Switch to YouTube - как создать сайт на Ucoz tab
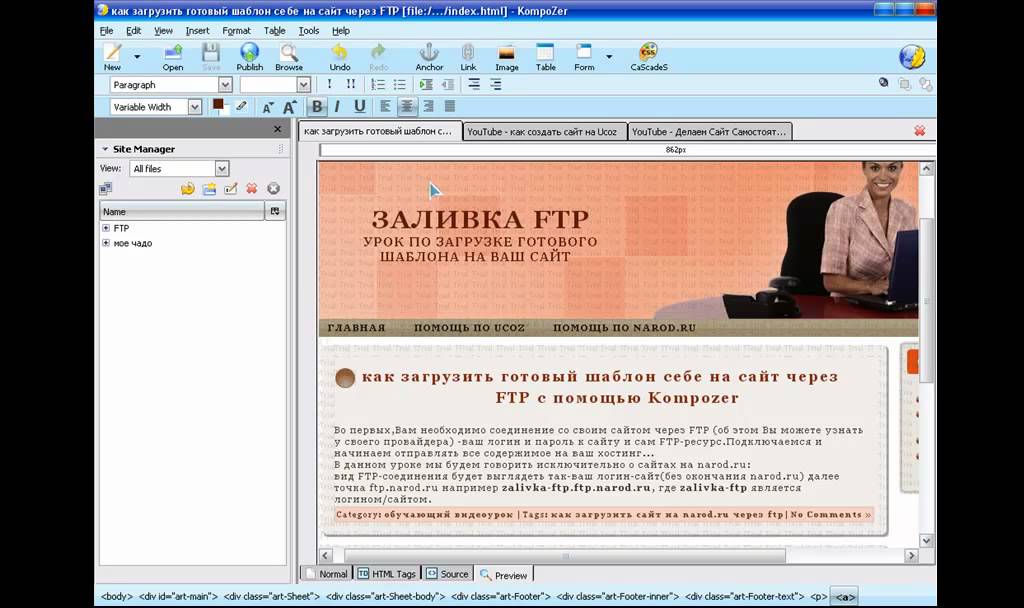The image size is (1024, 608). click(545, 131)
